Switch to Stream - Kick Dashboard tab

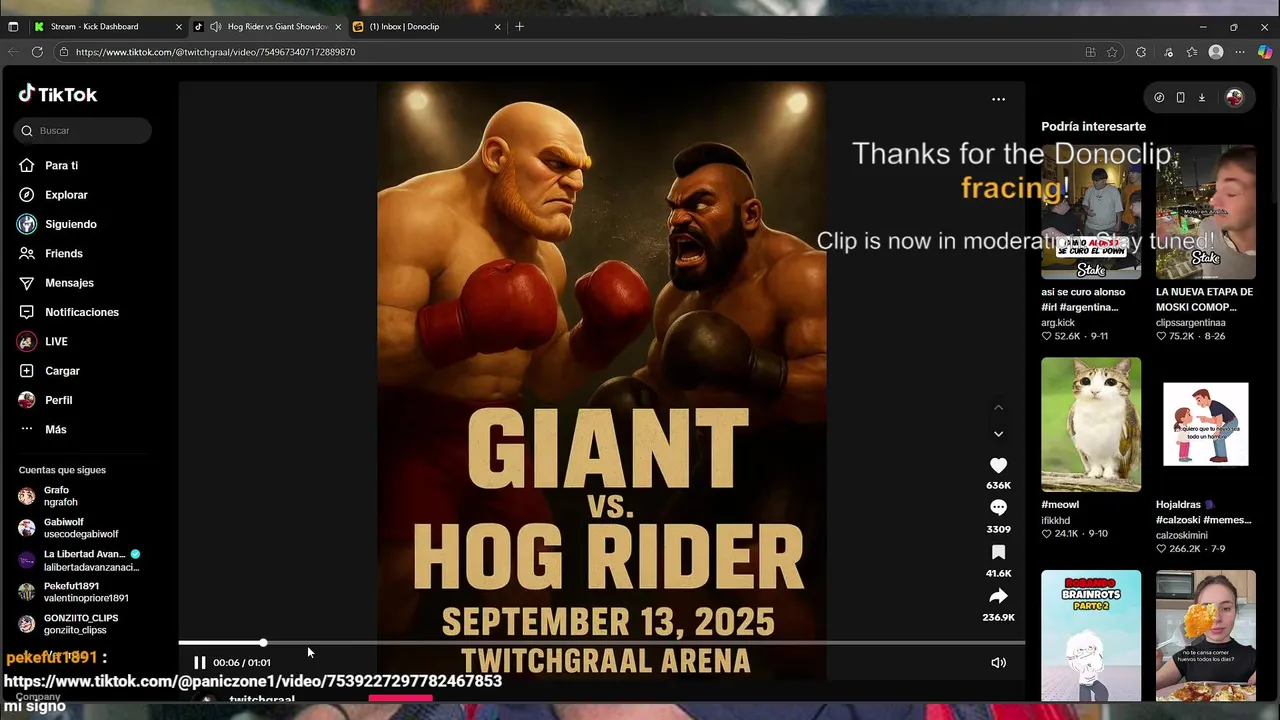click(x=107, y=27)
